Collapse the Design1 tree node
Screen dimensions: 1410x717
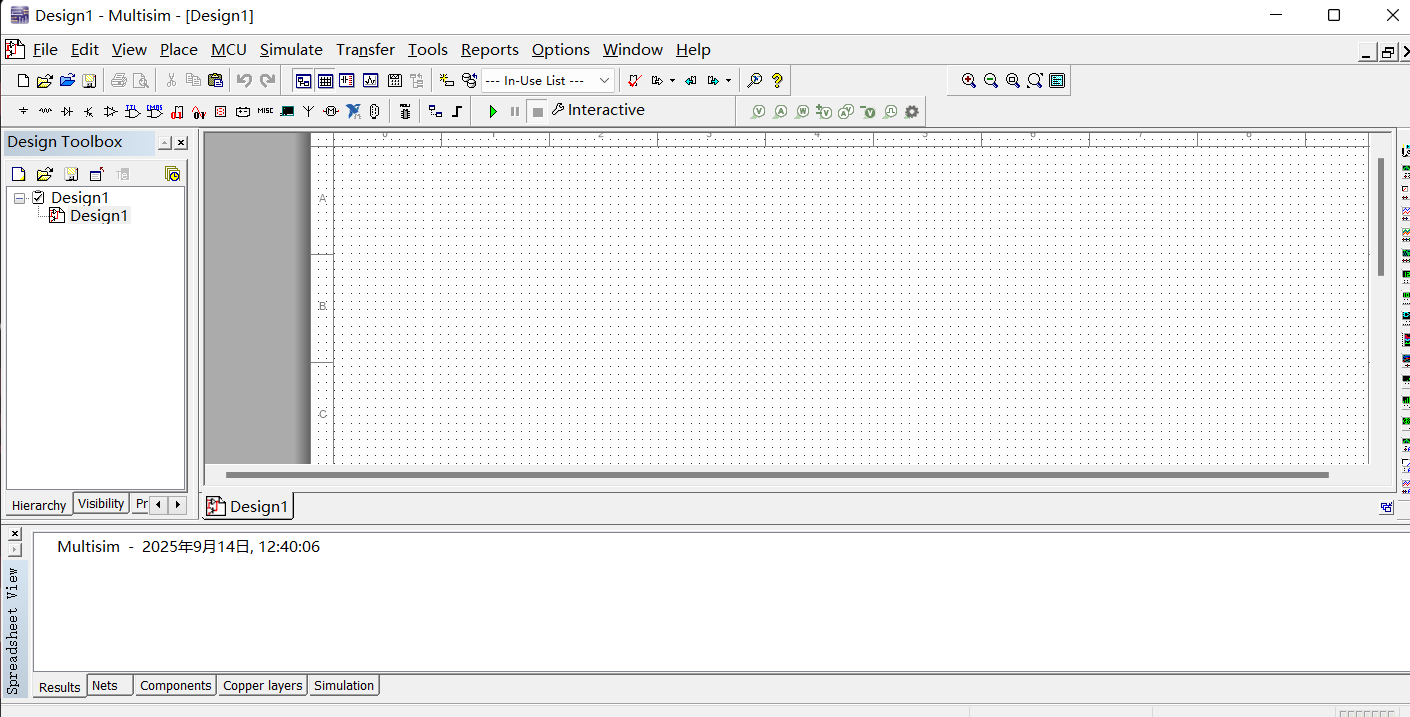(20, 198)
